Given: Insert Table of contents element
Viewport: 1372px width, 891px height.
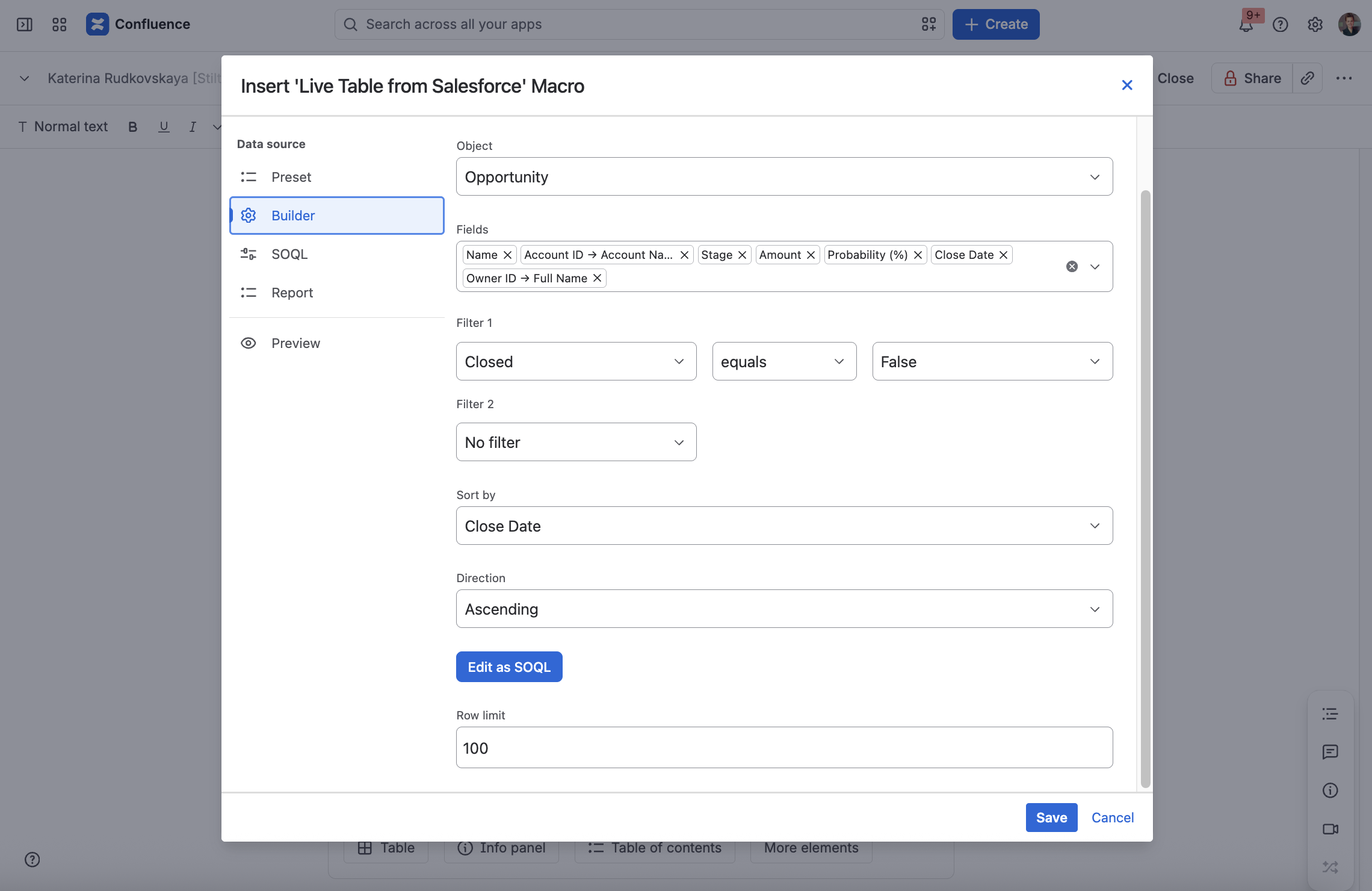Looking at the screenshot, I should tap(655, 848).
